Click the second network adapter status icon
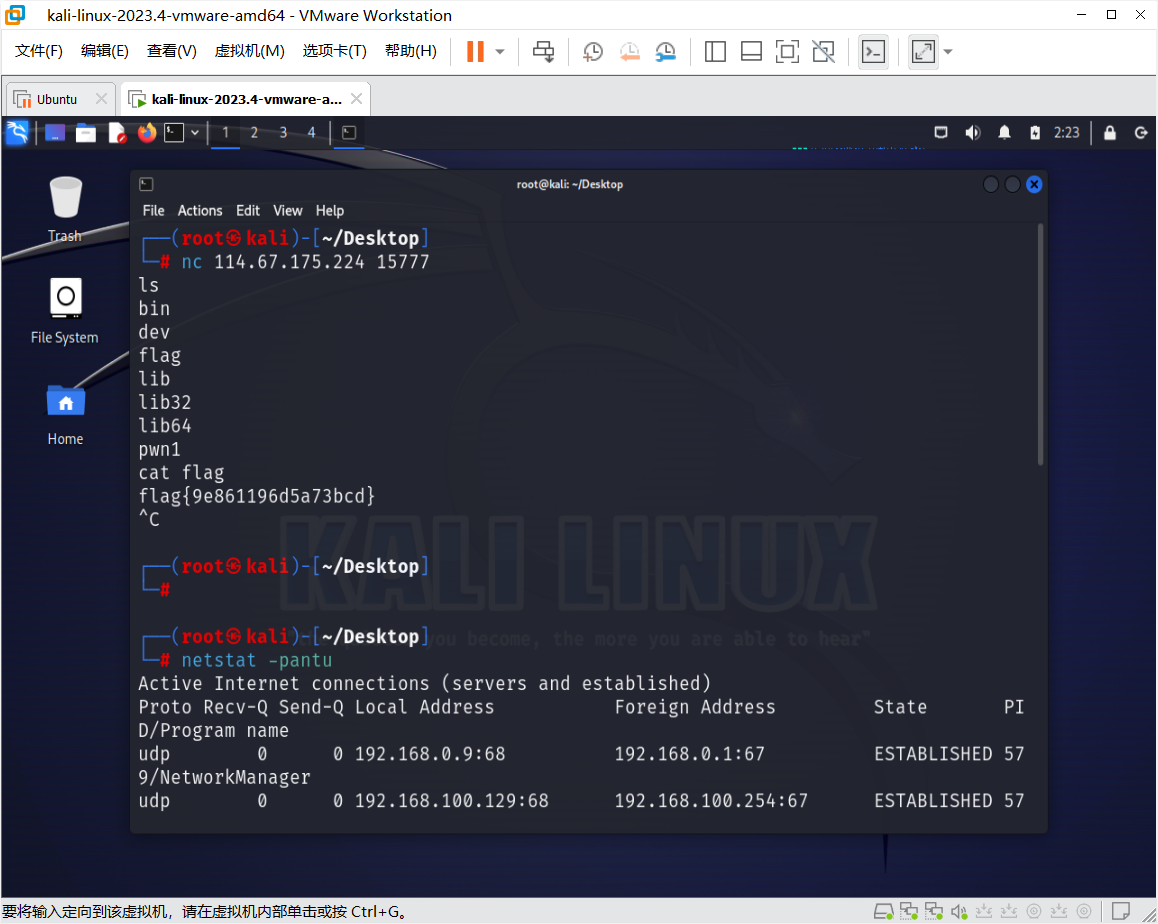1158x924 pixels. (934, 911)
